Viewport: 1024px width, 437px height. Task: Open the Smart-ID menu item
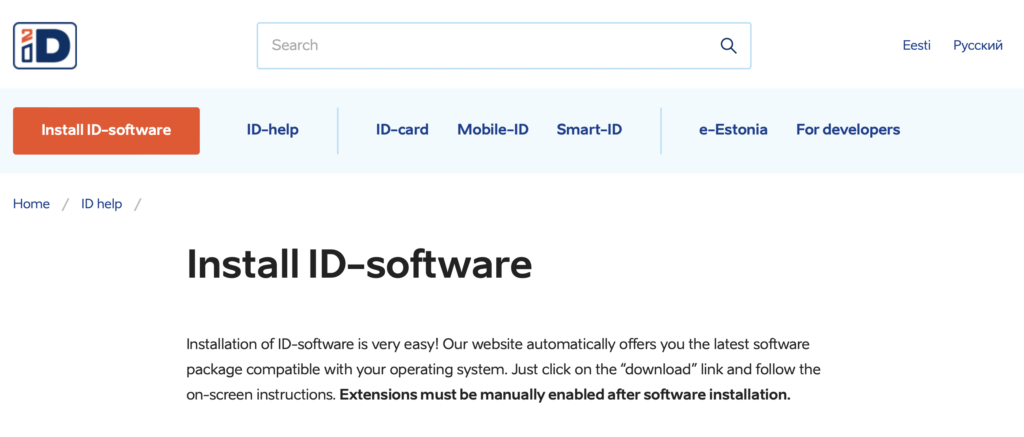pos(589,130)
